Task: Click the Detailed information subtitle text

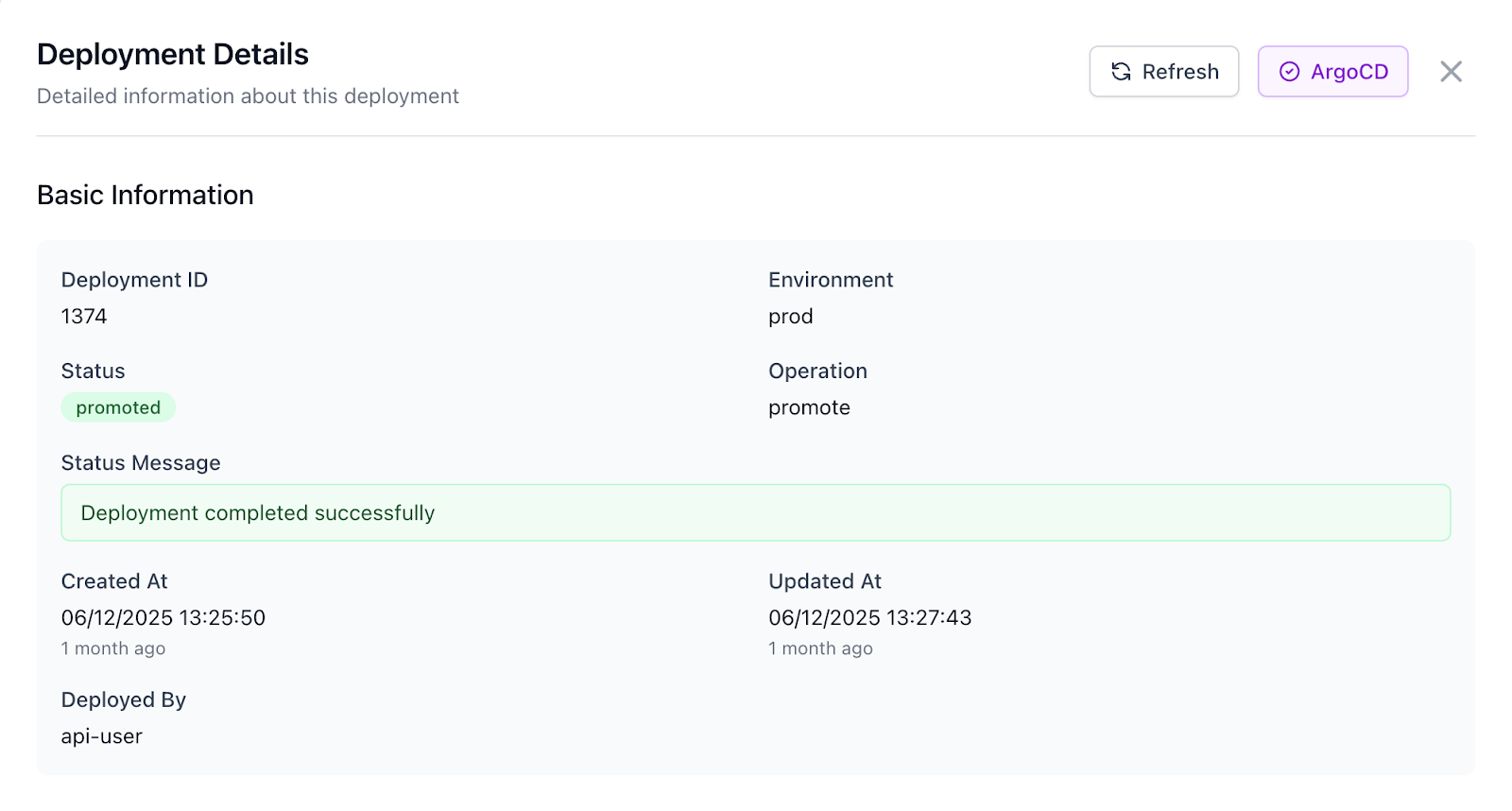Action: pyautogui.click(x=248, y=96)
